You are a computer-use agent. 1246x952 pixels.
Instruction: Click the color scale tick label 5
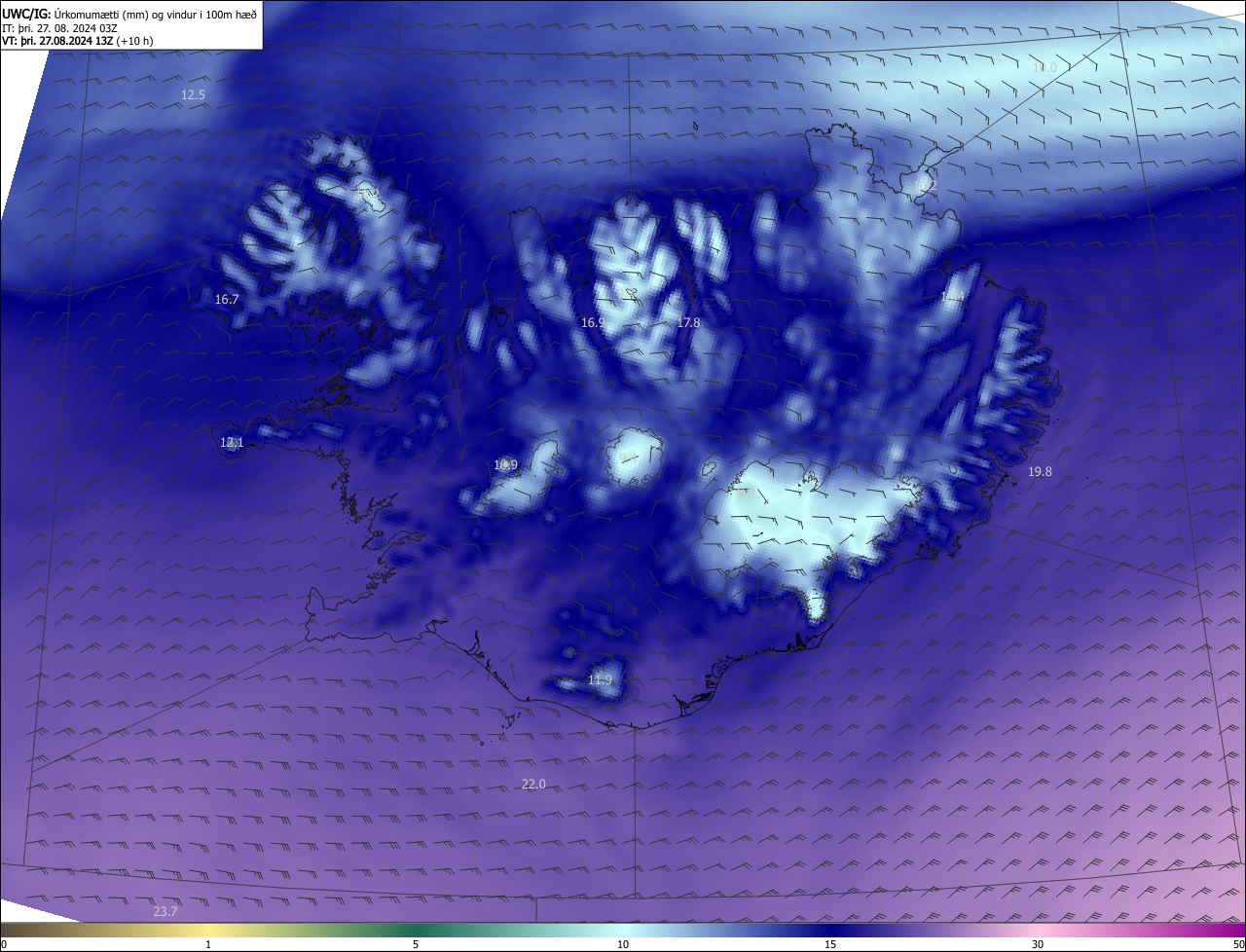tap(416, 944)
